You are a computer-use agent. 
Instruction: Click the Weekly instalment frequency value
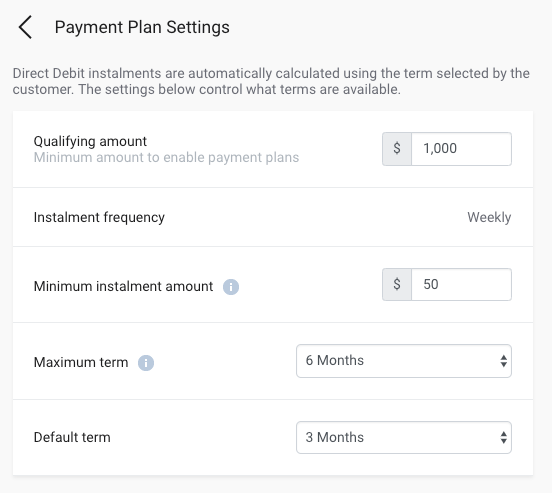pyautogui.click(x=489, y=217)
